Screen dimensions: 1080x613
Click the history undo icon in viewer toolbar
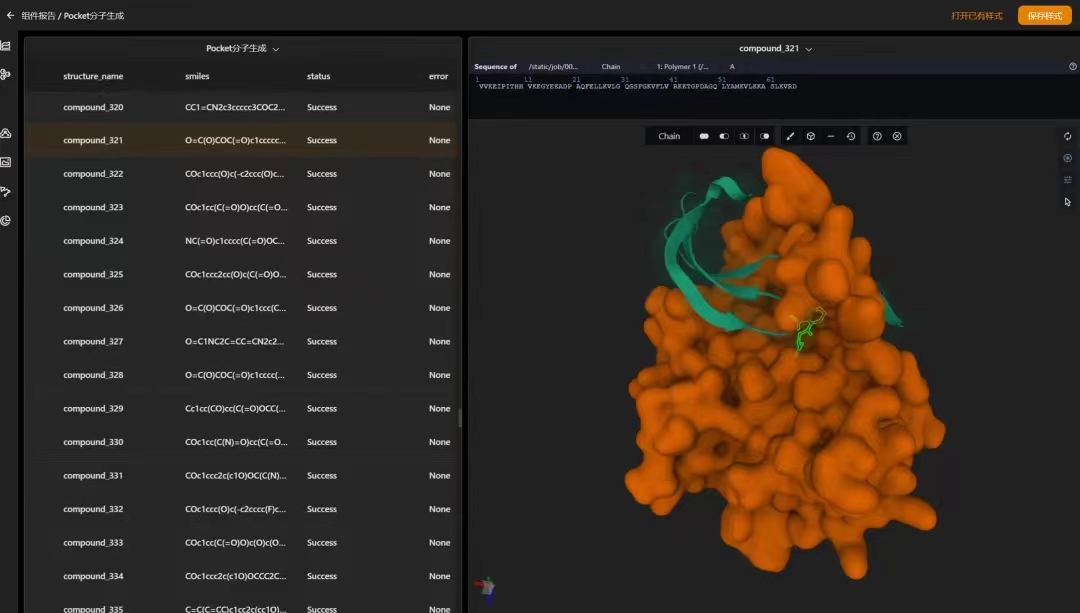[x=851, y=136]
